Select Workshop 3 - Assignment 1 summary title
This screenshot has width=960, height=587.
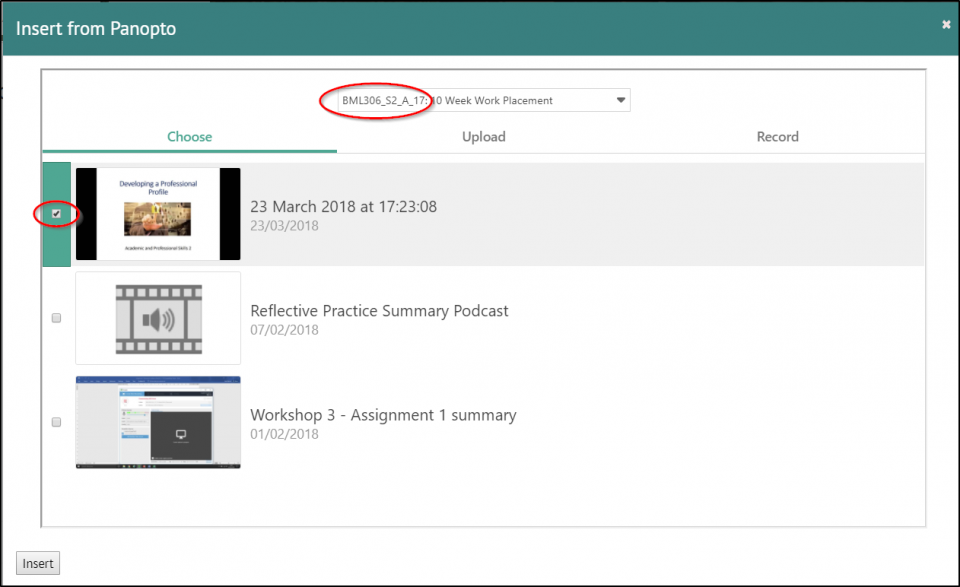point(383,415)
